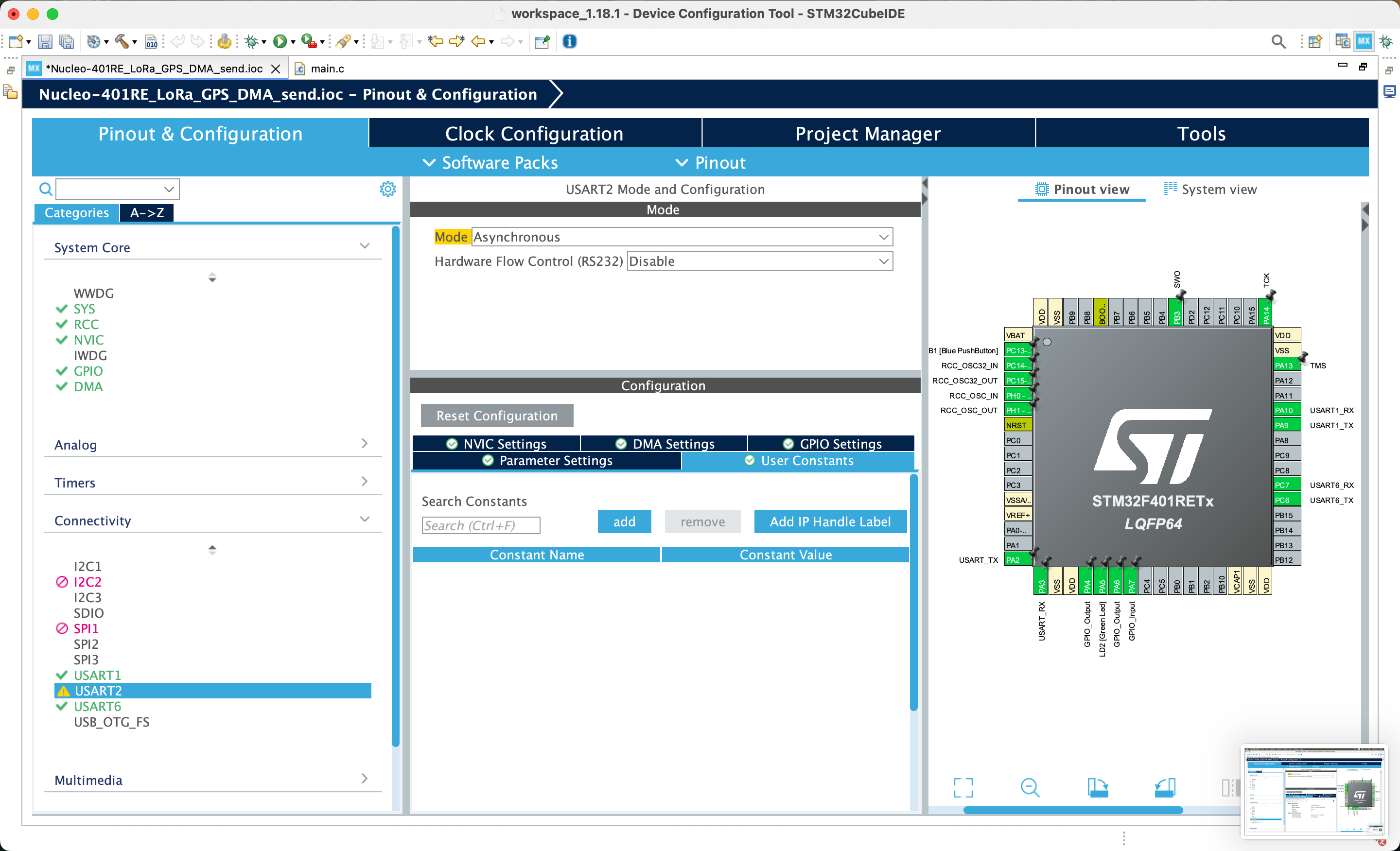Open the DMA Settings tab
The width and height of the screenshot is (1400, 851).
(664, 444)
